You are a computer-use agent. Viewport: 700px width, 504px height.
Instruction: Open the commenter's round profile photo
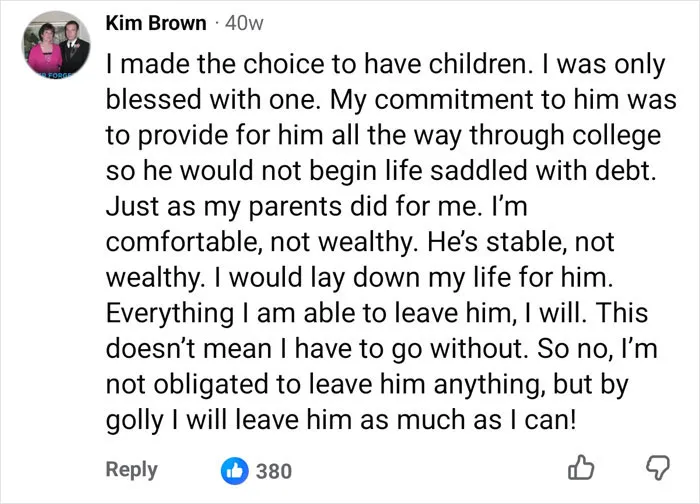(57, 44)
